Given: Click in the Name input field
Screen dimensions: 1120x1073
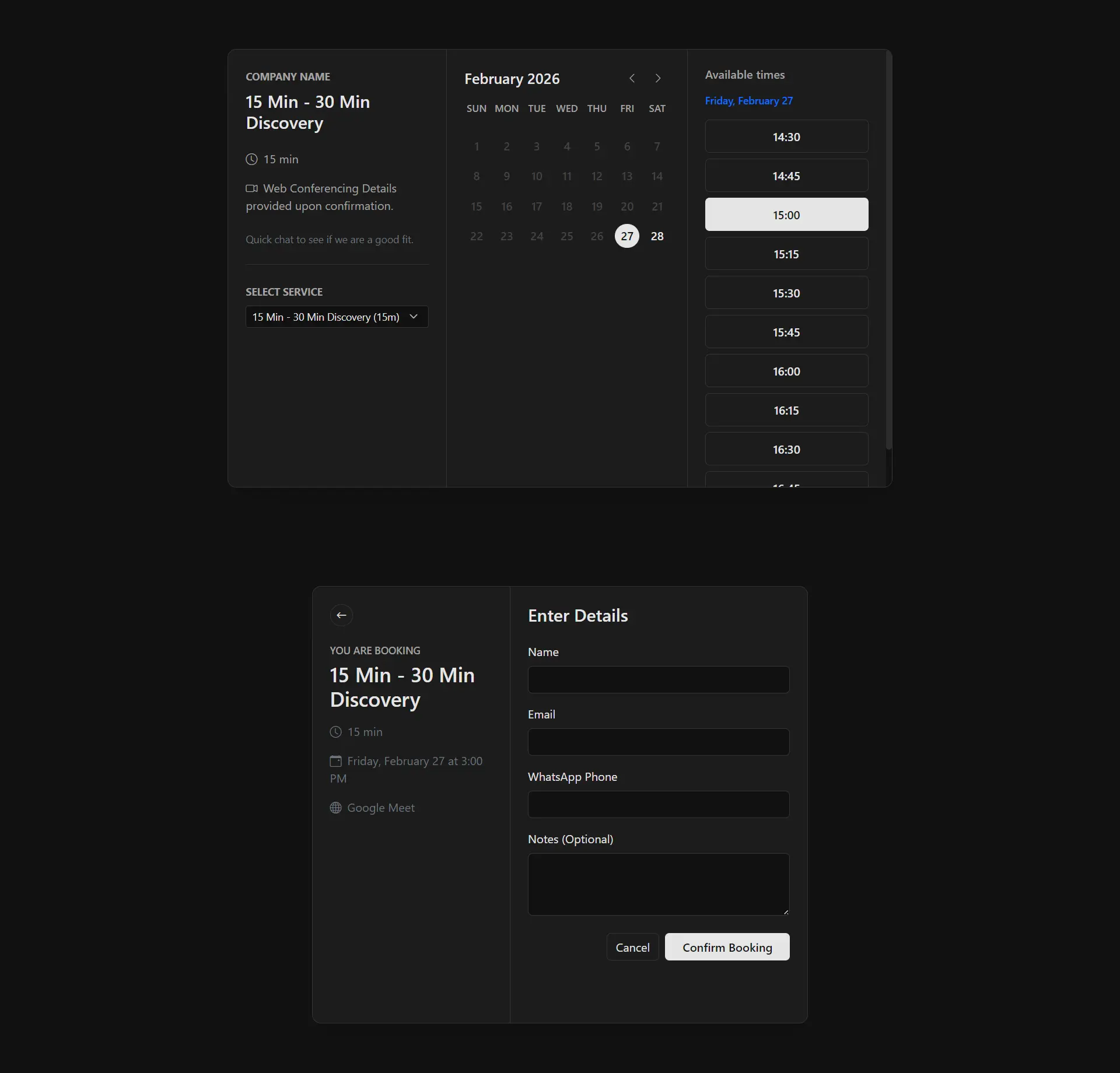Looking at the screenshot, I should tap(659, 679).
